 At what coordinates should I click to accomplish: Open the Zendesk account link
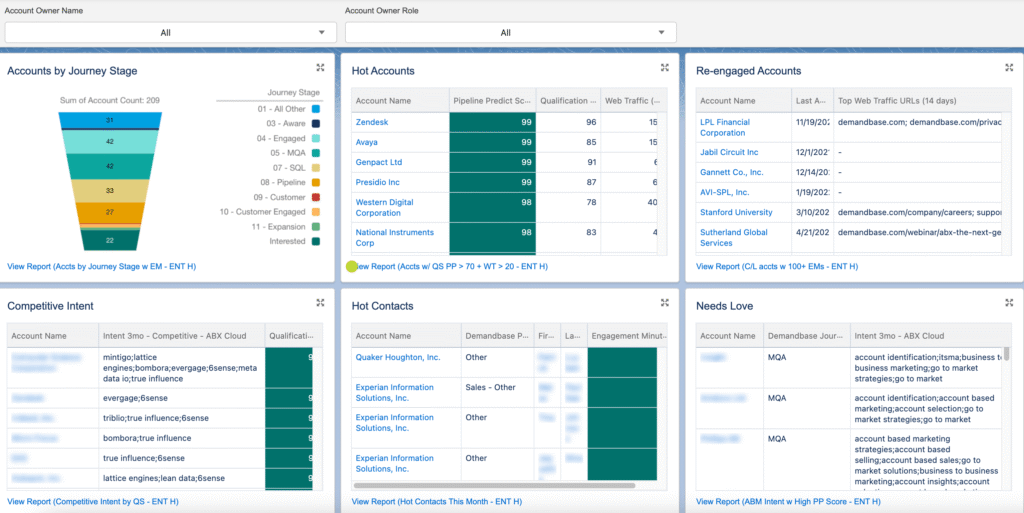click(372, 122)
